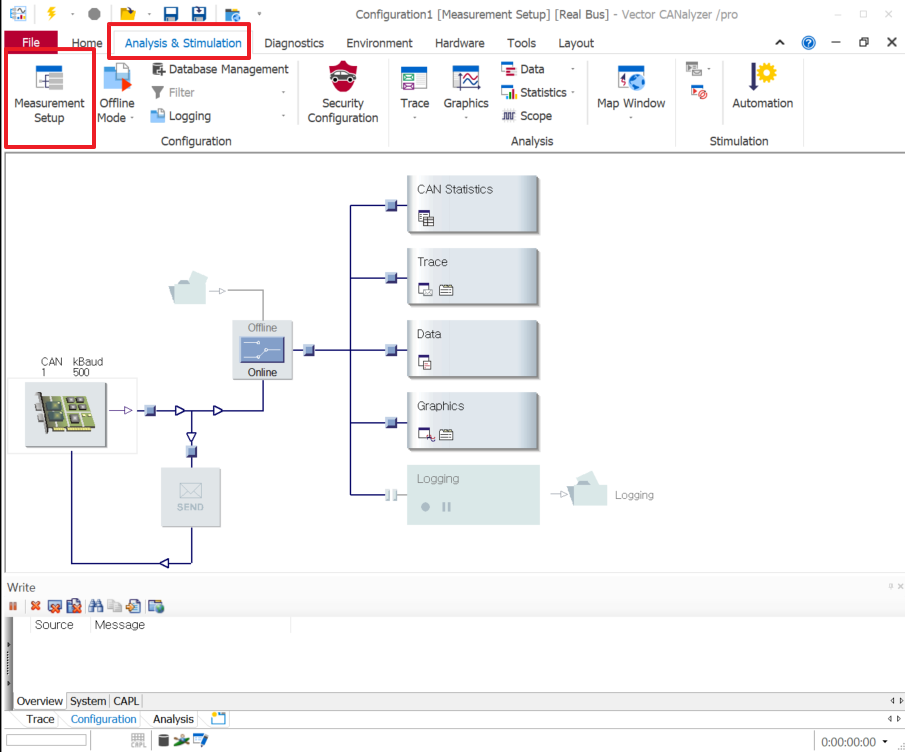Click the Save As disk icon with arrow
This screenshot has width=905, height=752.
pos(199,14)
